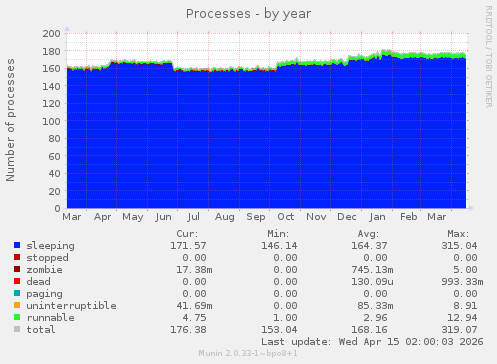Screen dimensions: 497x364
Task: Click total average value 168.16
Action: pos(369,330)
